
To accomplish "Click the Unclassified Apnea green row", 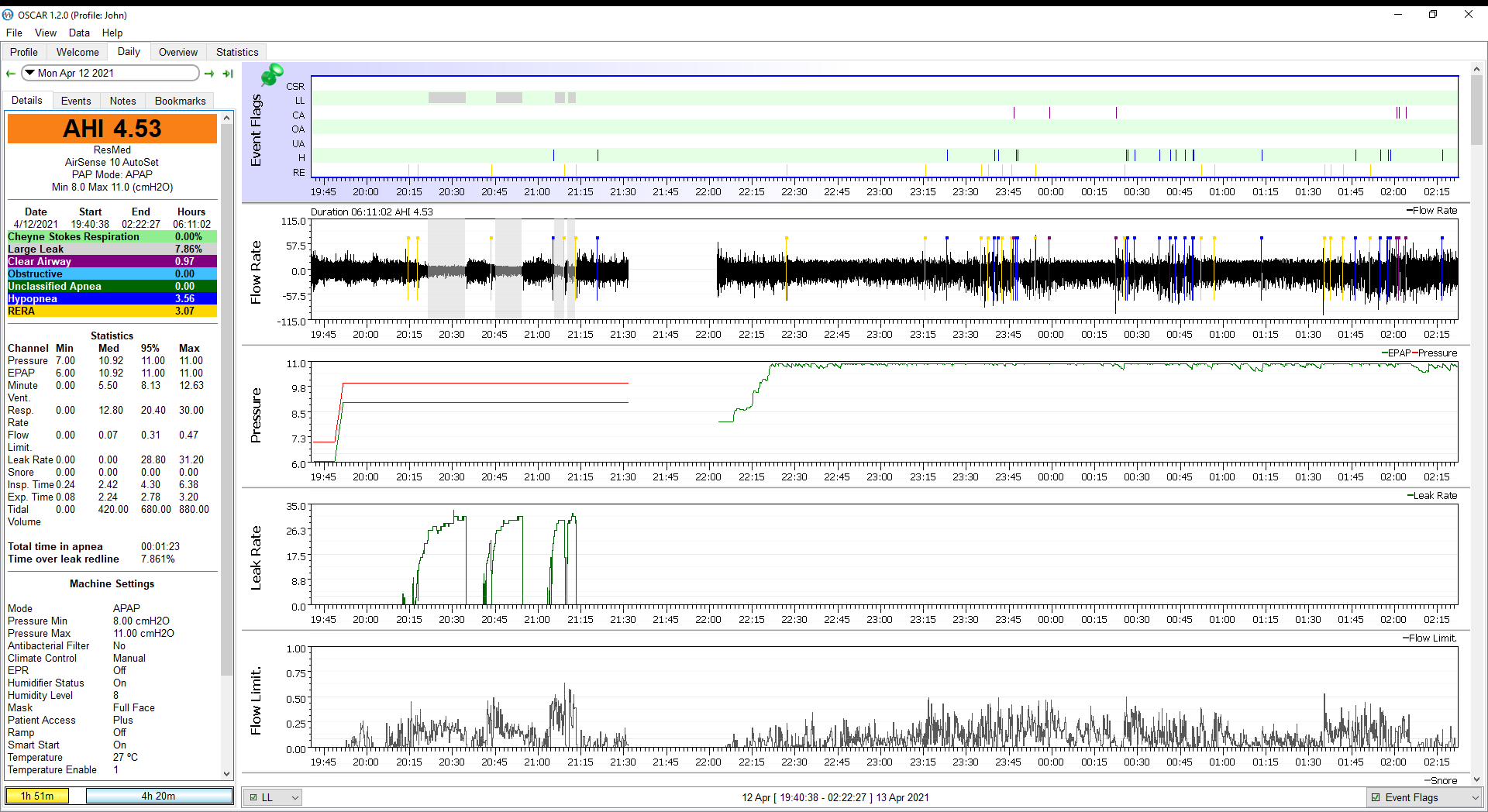I will tap(112, 286).
